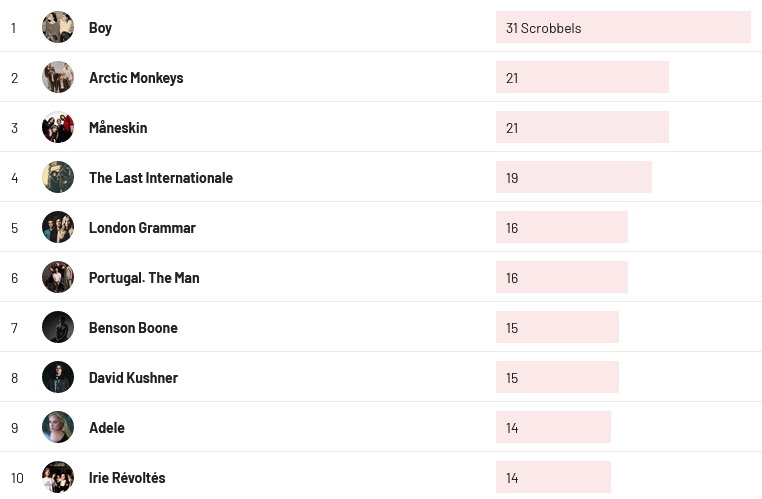762x499 pixels.
Task: Open Portugal. The Man artist link
Action: [x=144, y=278]
